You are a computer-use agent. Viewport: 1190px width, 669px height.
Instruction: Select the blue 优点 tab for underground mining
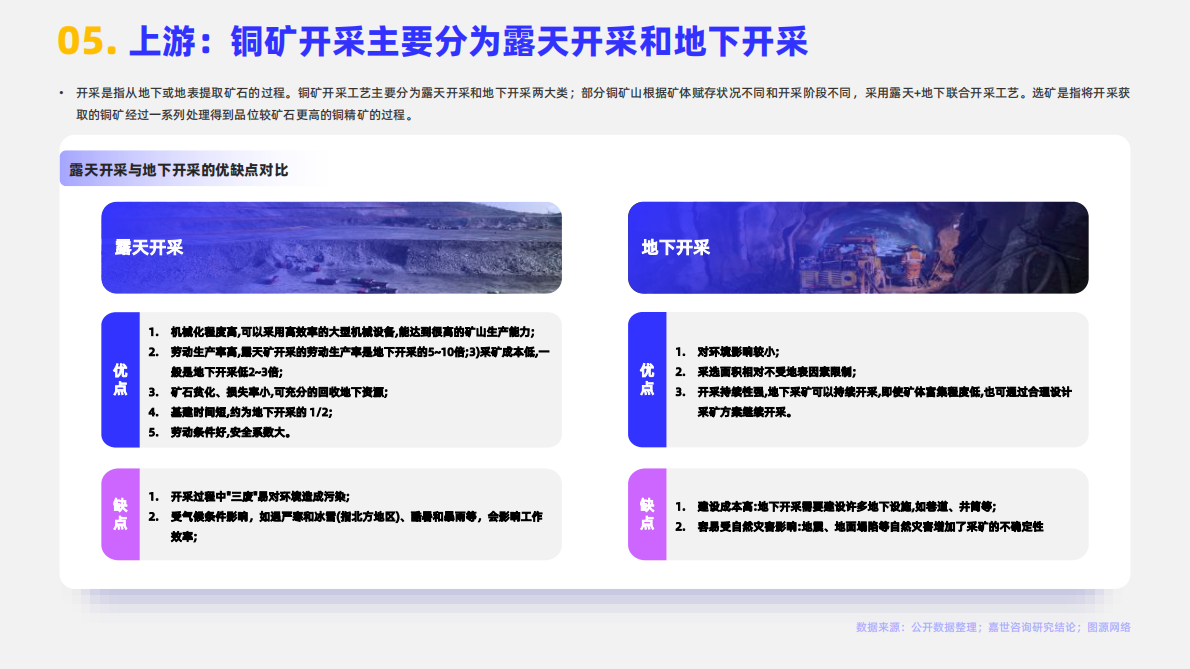point(647,379)
